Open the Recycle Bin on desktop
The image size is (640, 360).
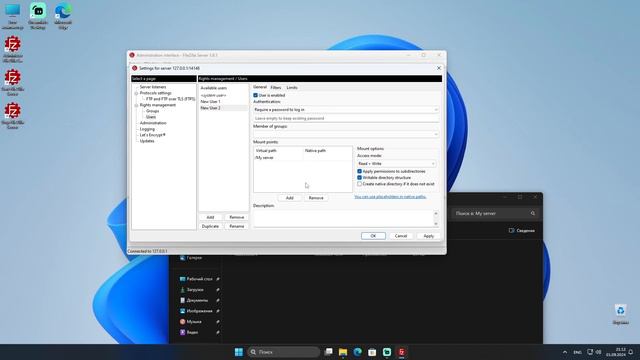620,314
